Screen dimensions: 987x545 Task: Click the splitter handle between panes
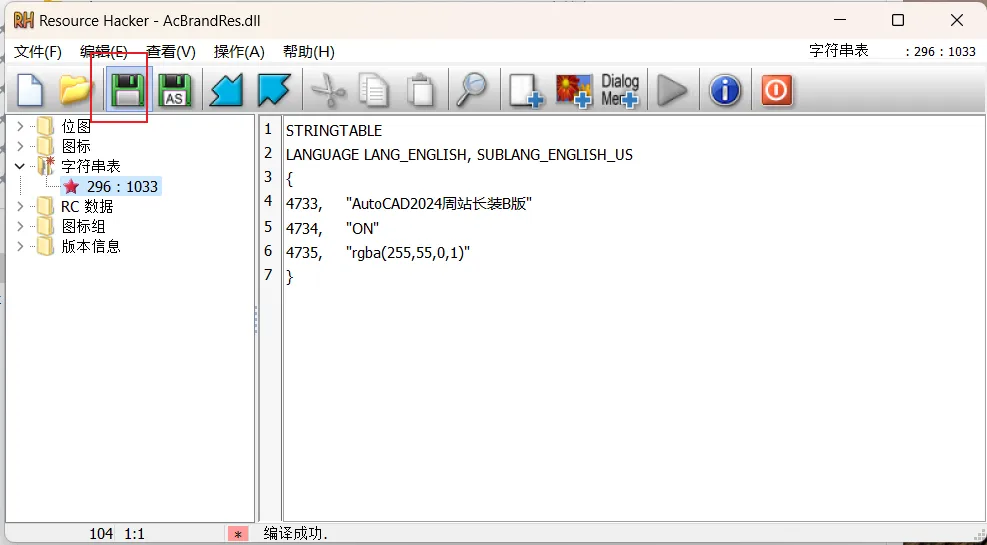256,319
